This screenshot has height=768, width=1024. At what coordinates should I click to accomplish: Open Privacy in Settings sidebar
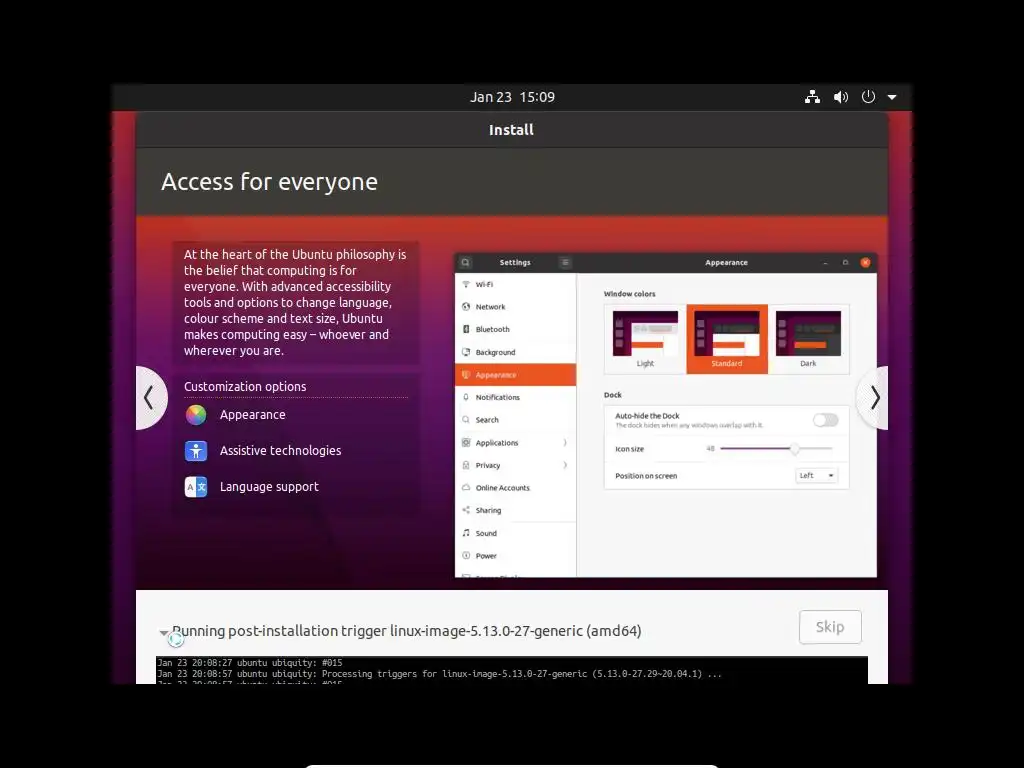515,466
